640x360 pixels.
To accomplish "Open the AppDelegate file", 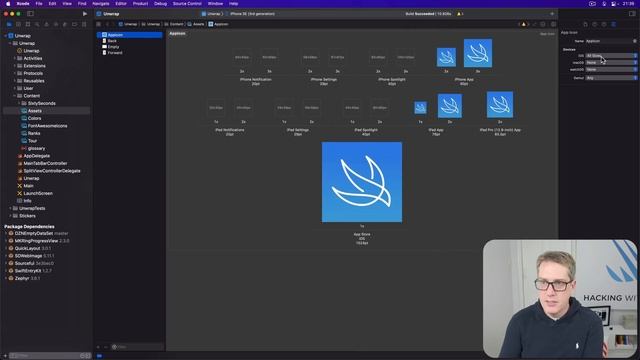I will (36, 156).
